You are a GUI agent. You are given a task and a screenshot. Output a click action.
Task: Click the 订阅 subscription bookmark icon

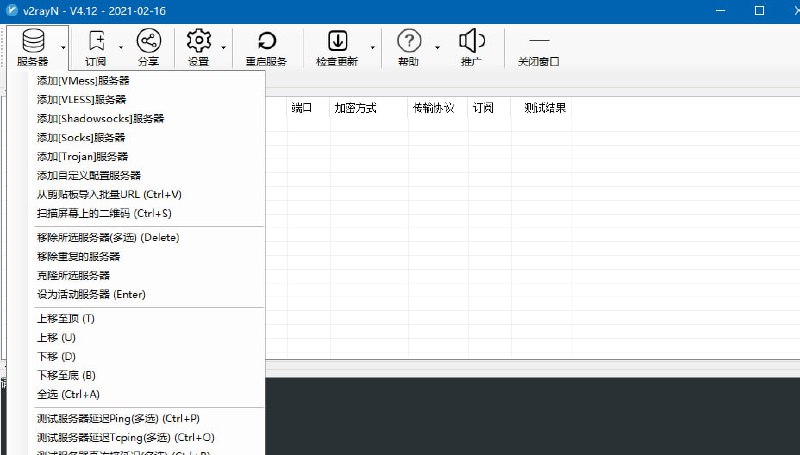(96, 41)
